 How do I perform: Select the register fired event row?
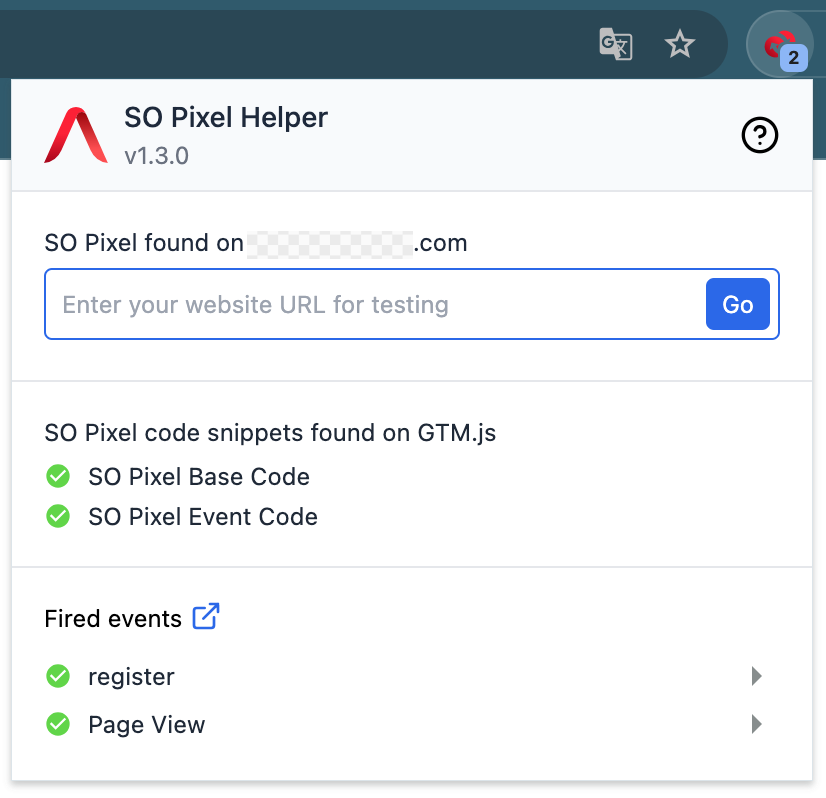click(400, 677)
